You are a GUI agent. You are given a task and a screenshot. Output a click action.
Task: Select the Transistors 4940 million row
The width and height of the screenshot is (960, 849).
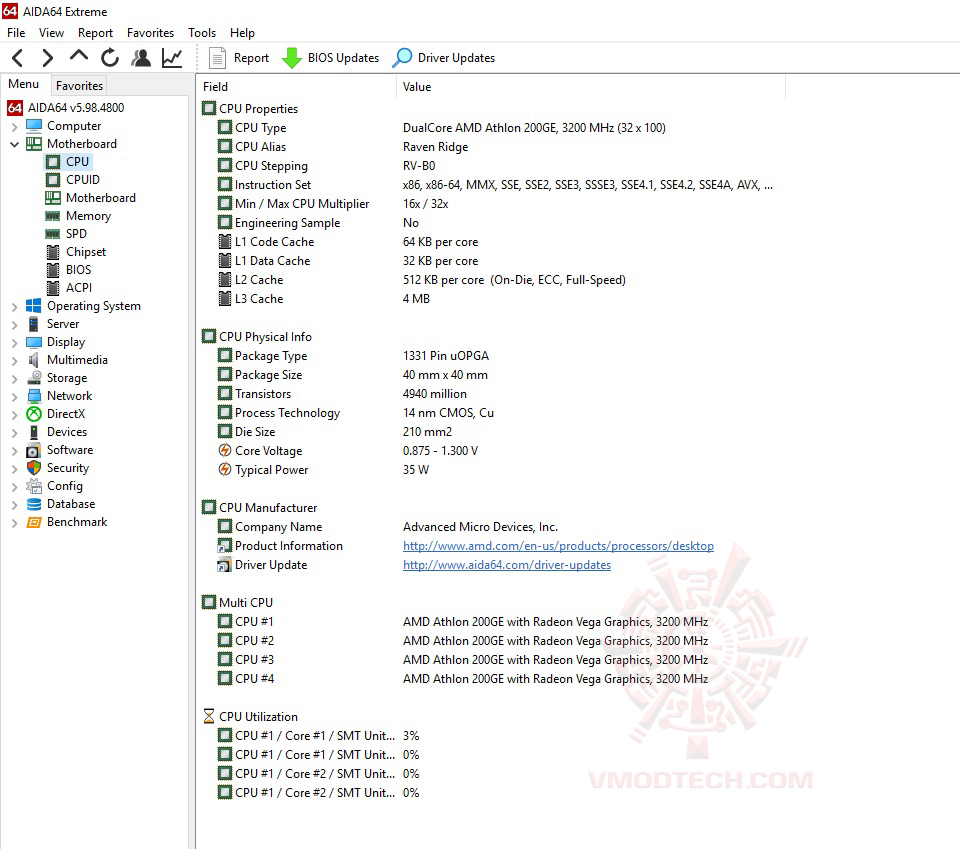pos(342,394)
